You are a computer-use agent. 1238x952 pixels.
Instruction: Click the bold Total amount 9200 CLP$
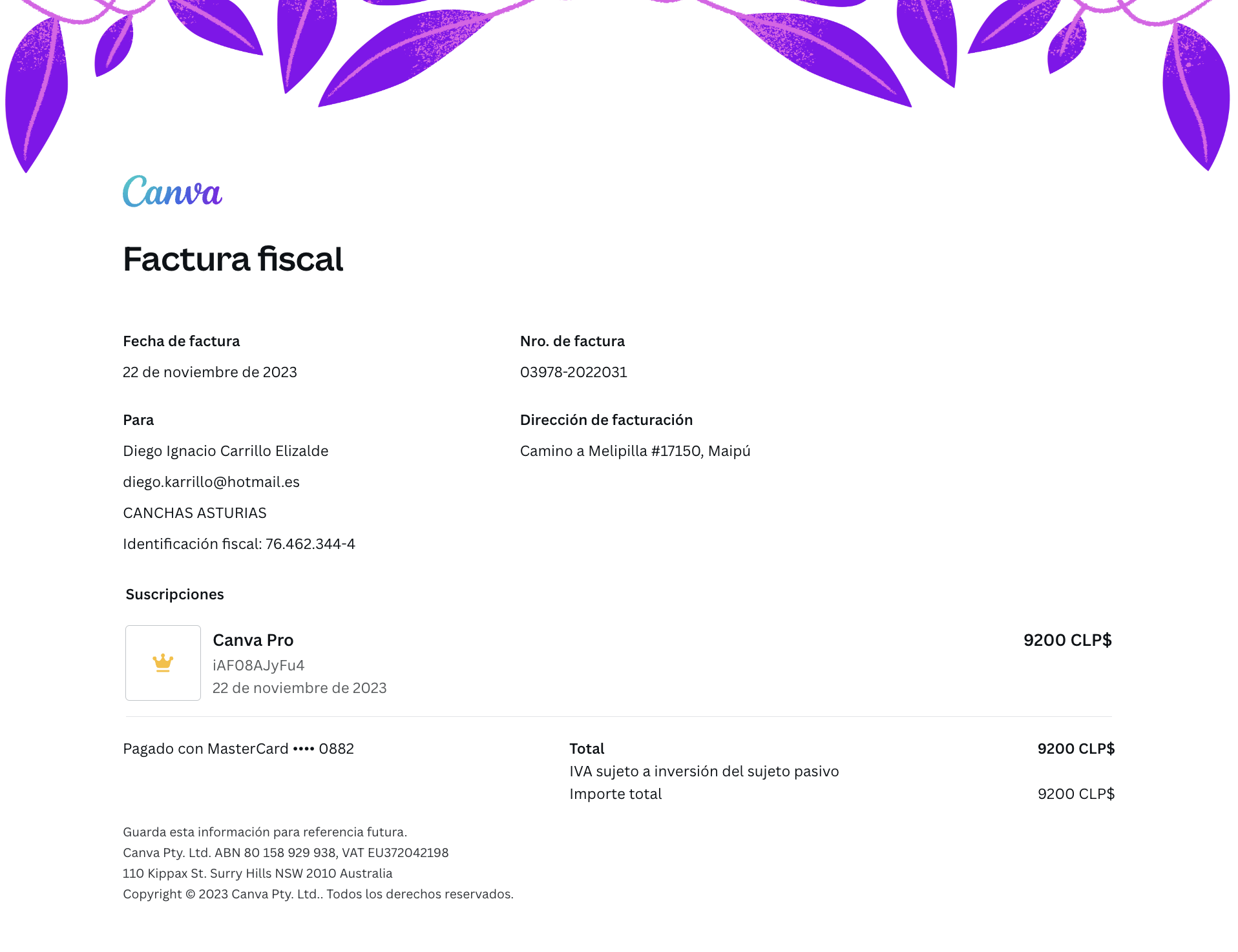pyautogui.click(x=1075, y=749)
